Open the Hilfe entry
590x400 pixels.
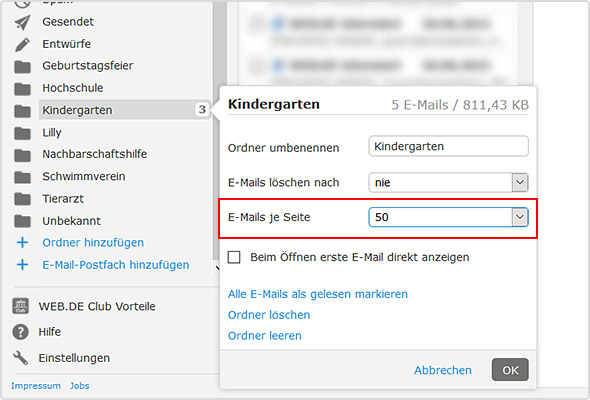(x=50, y=332)
